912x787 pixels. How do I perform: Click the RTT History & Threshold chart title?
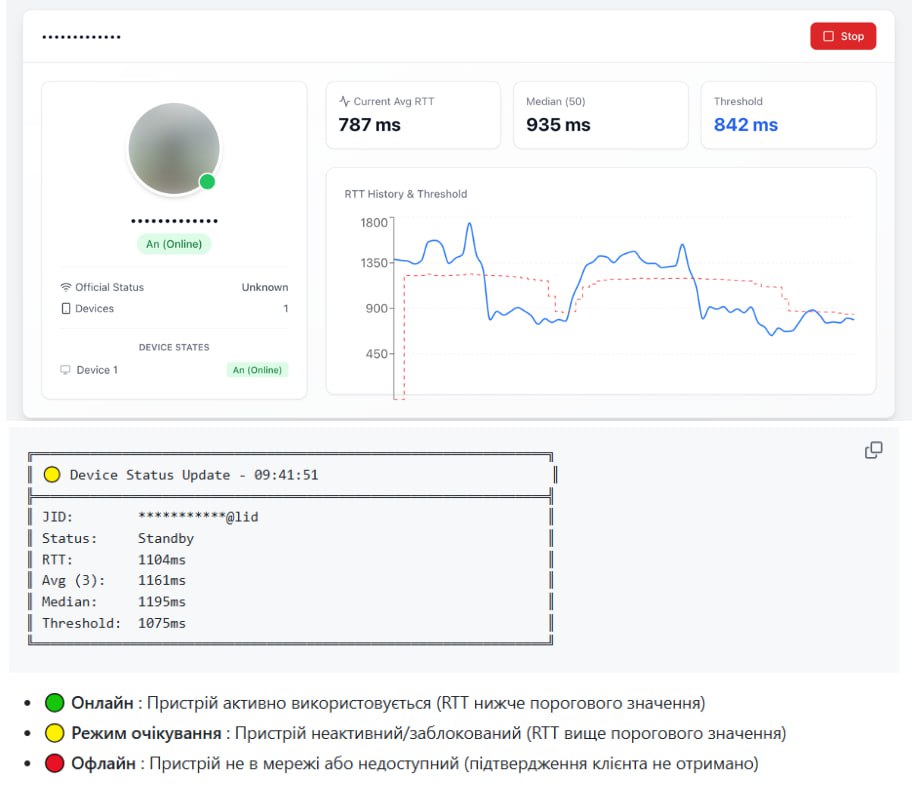pos(405,194)
